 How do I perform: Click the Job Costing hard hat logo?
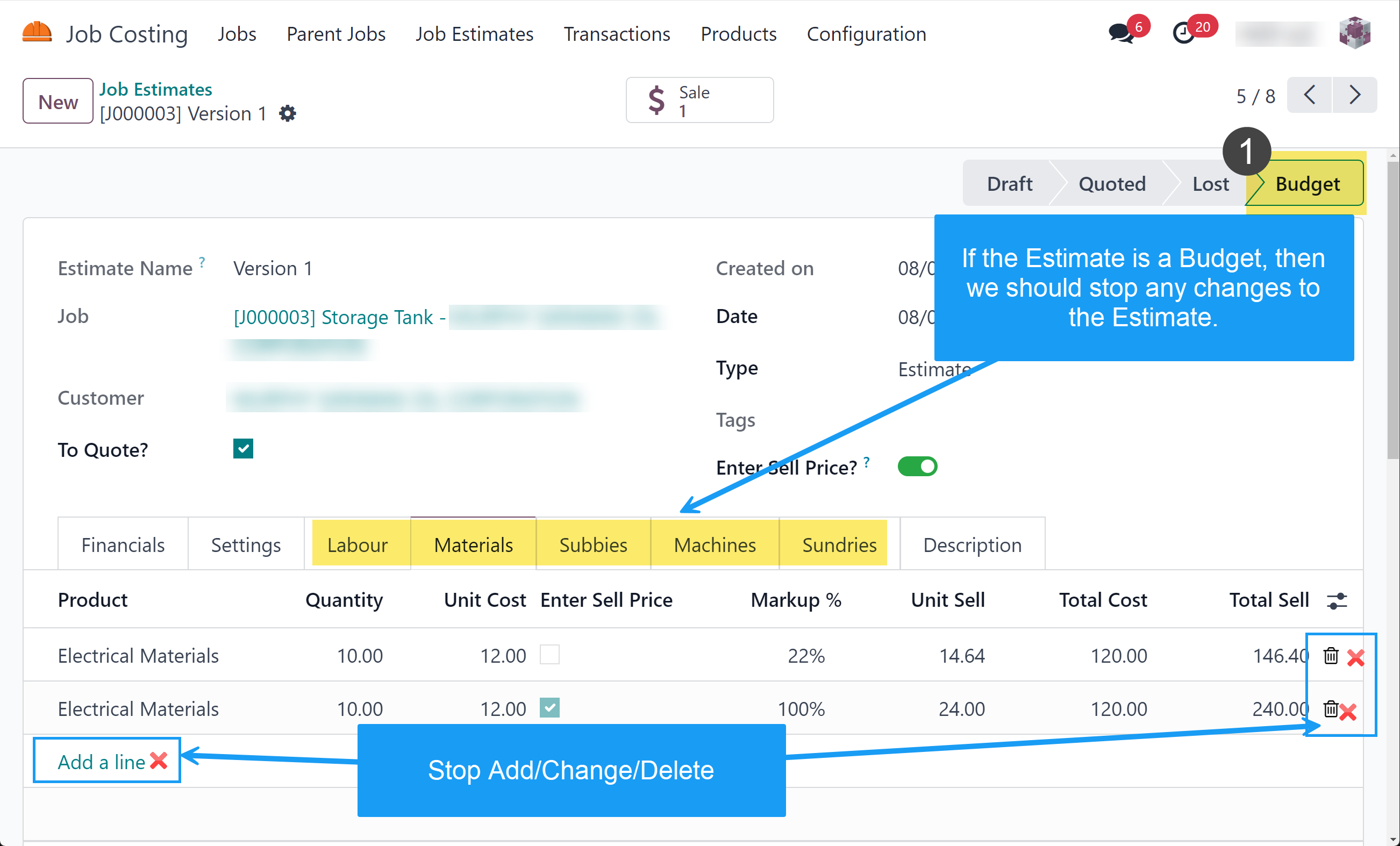point(37,33)
